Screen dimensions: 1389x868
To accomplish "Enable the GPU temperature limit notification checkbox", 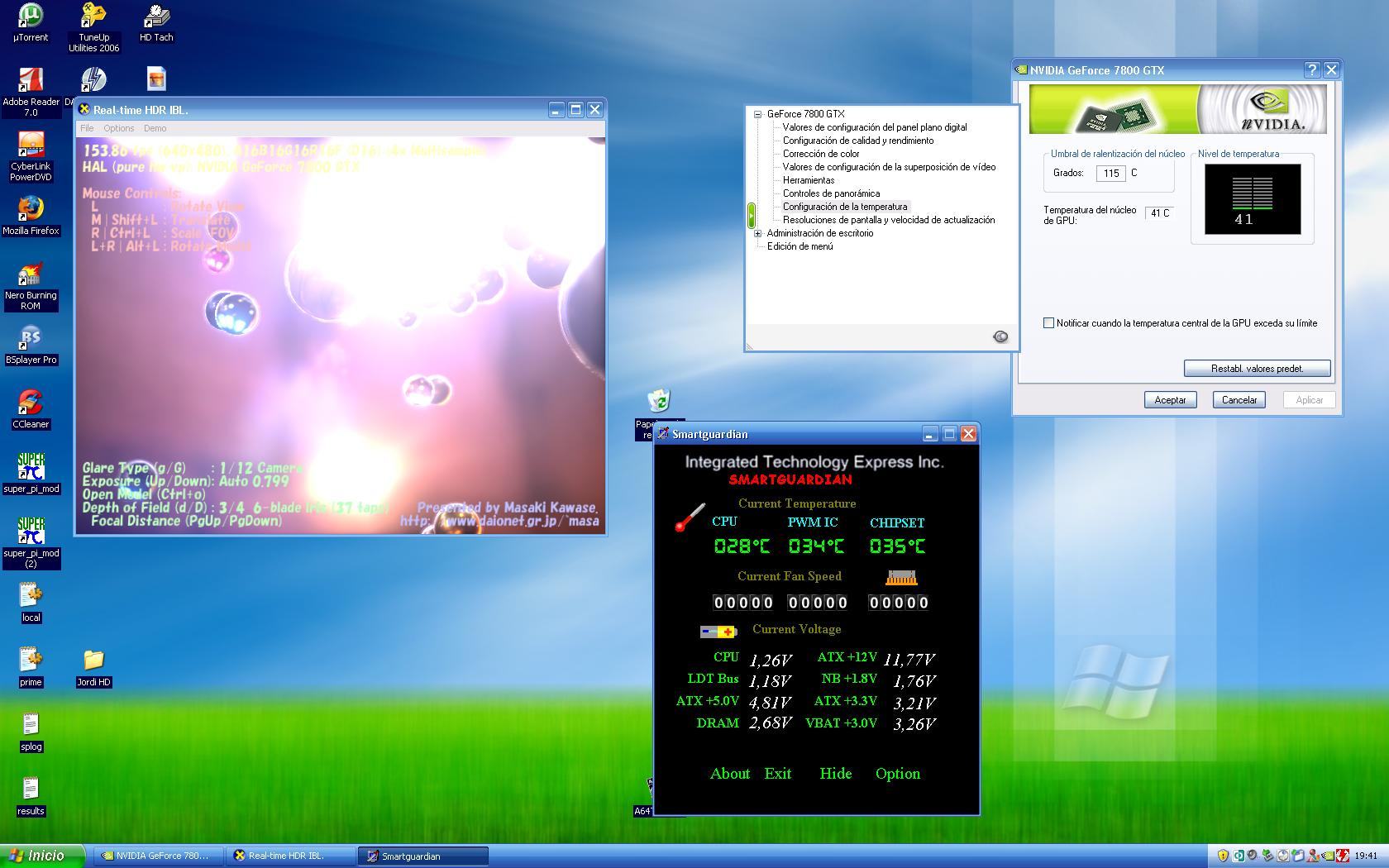I will click(x=1048, y=323).
